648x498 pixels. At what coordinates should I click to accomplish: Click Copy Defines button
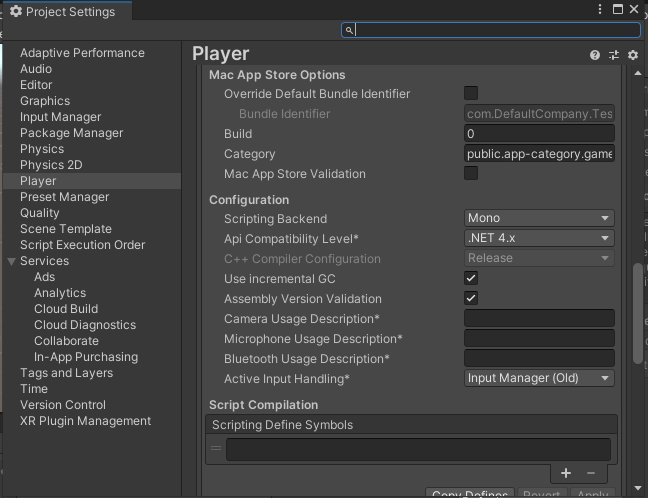click(x=470, y=492)
